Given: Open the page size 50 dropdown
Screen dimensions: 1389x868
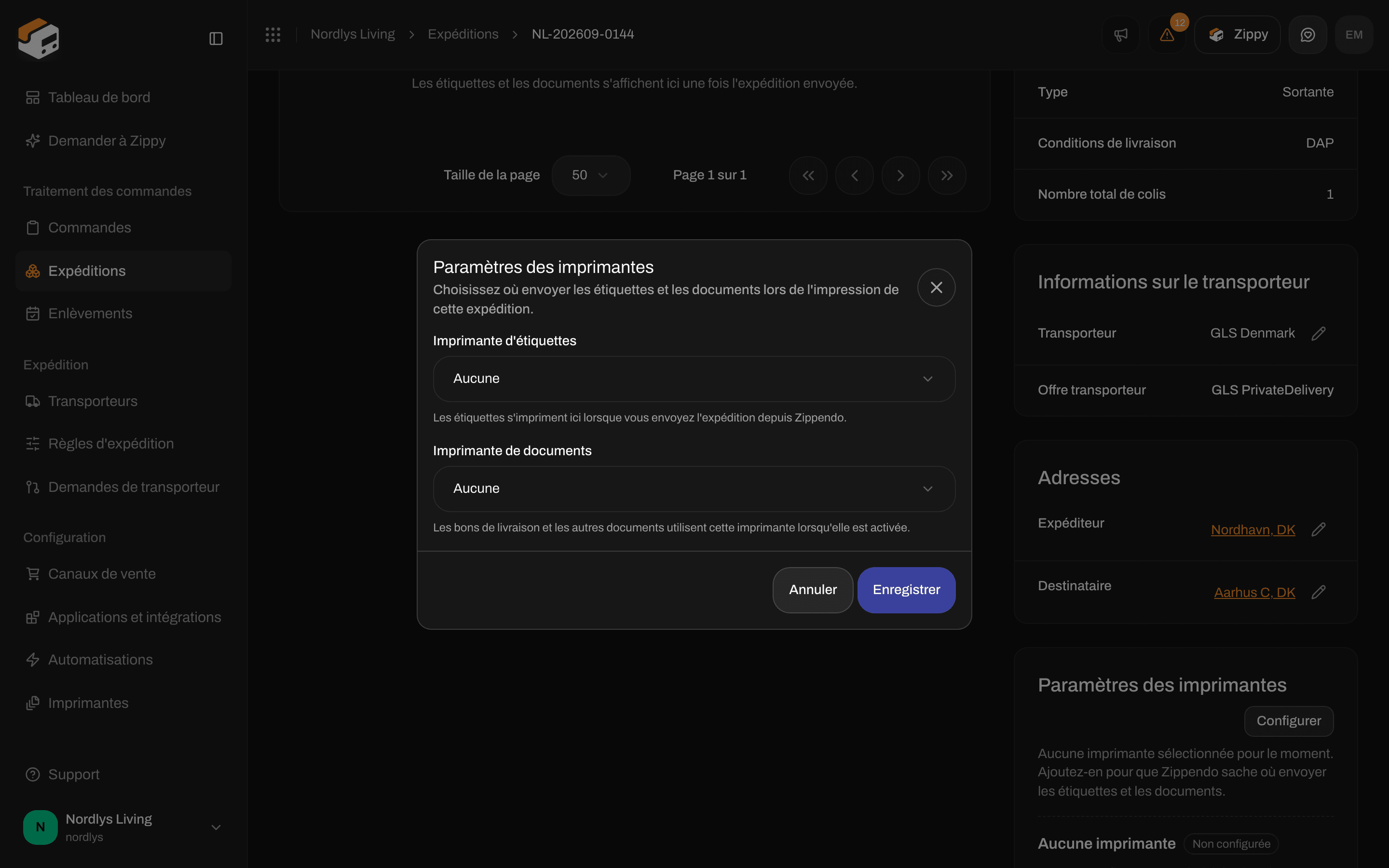Looking at the screenshot, I should 591,176.
